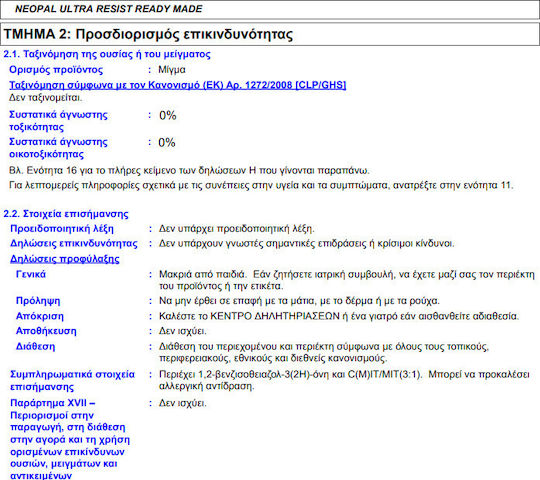Select the 2.1. Ταξινόμηση της ουσίας heading
This screenshot has width=540, height=480.
[x=107, y=54]
